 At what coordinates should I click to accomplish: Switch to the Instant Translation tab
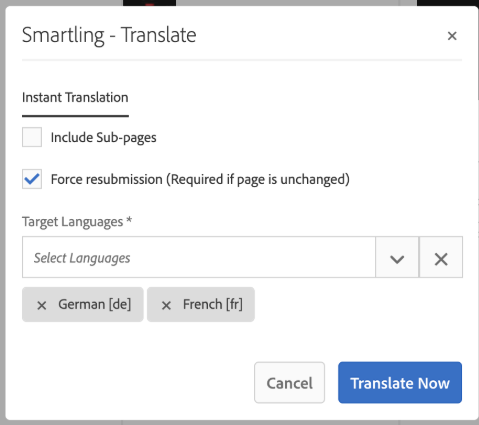click(x=75, y=98)
